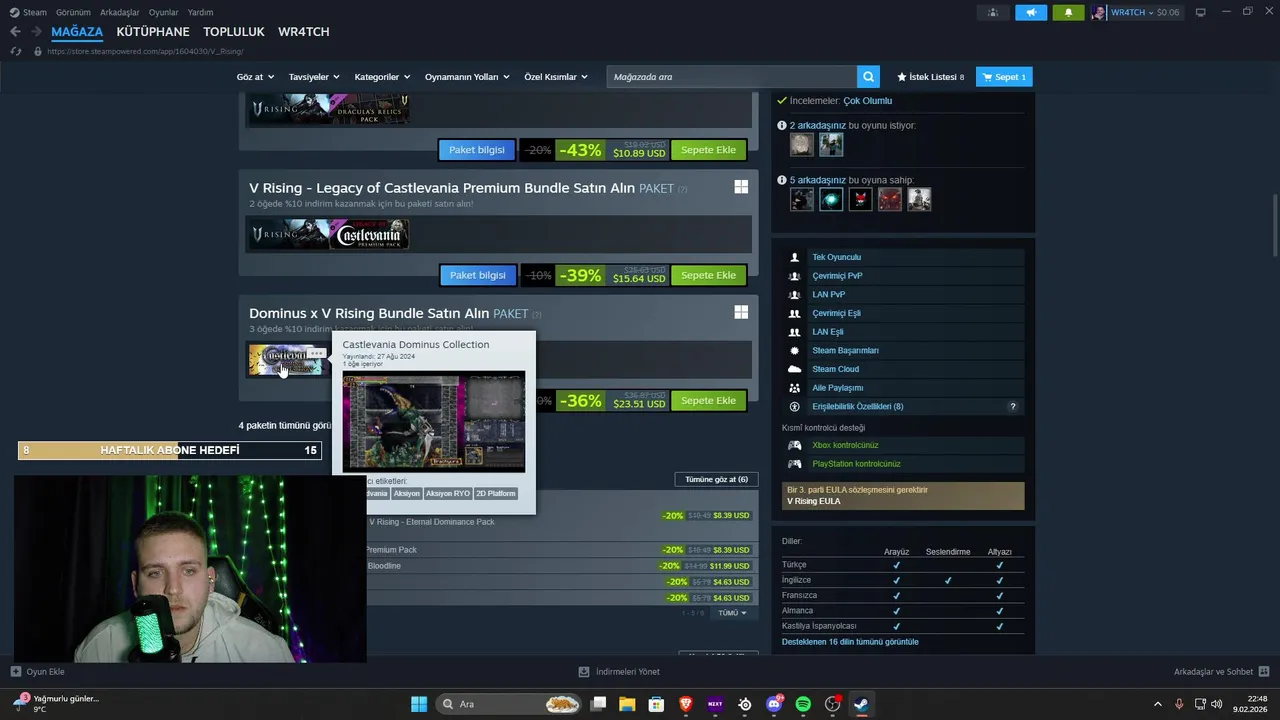Click the help question mark next to Erişilebilirlik Özellikleri
Screen dimensions: 1280x720
(1013, 407)
